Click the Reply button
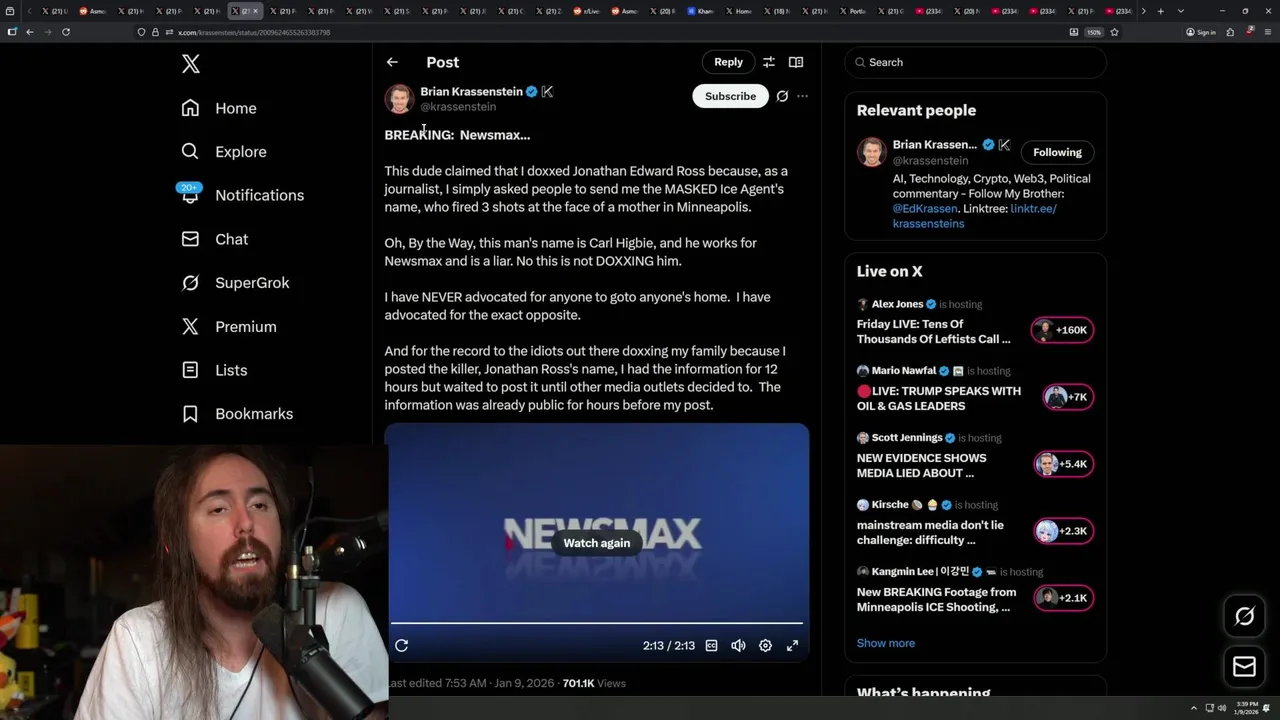This screenshot has height=720, width=1280. click(728, 62)
